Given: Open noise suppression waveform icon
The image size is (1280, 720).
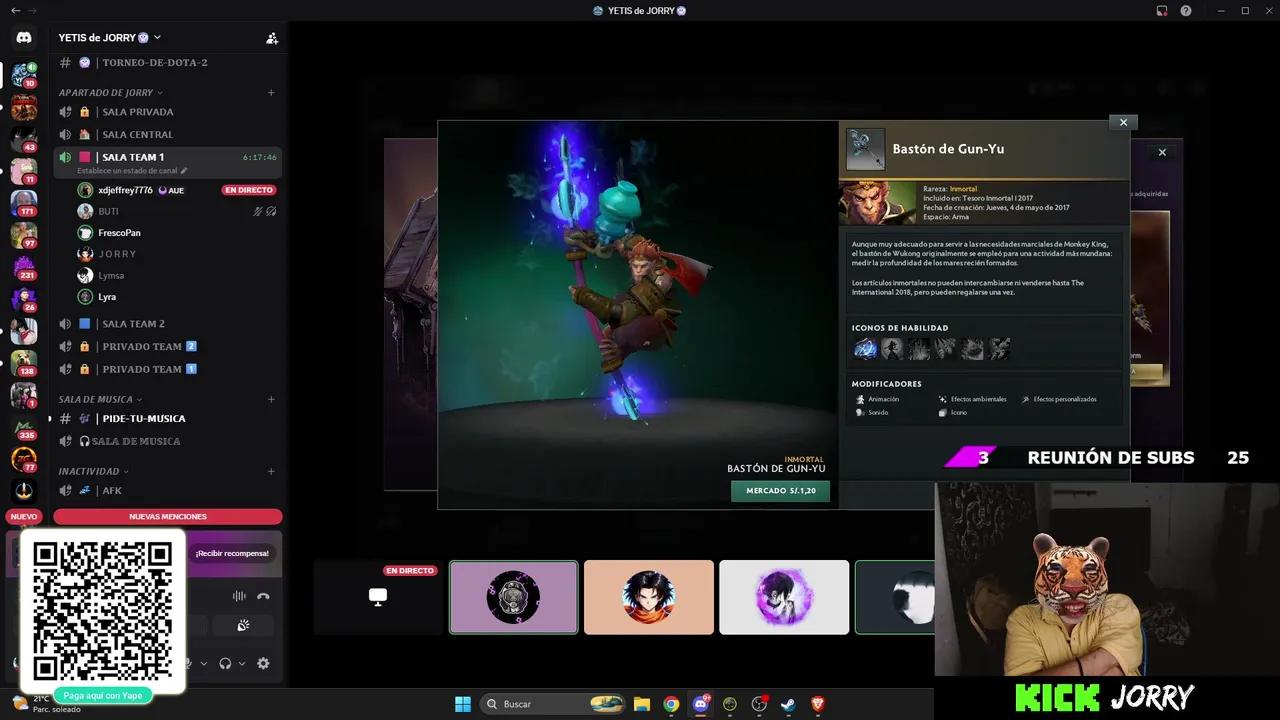Looking at the screenshot, I should pyautogui.click(x=239, y=596).
